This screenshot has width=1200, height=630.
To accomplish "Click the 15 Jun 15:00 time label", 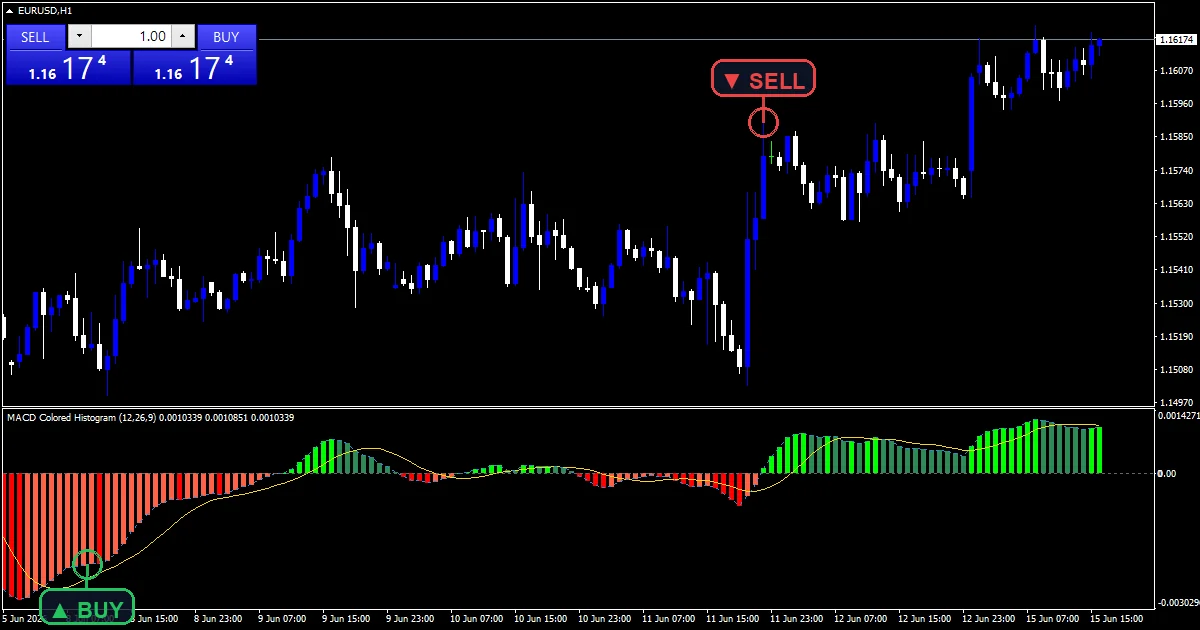I will click(1115, 619).
